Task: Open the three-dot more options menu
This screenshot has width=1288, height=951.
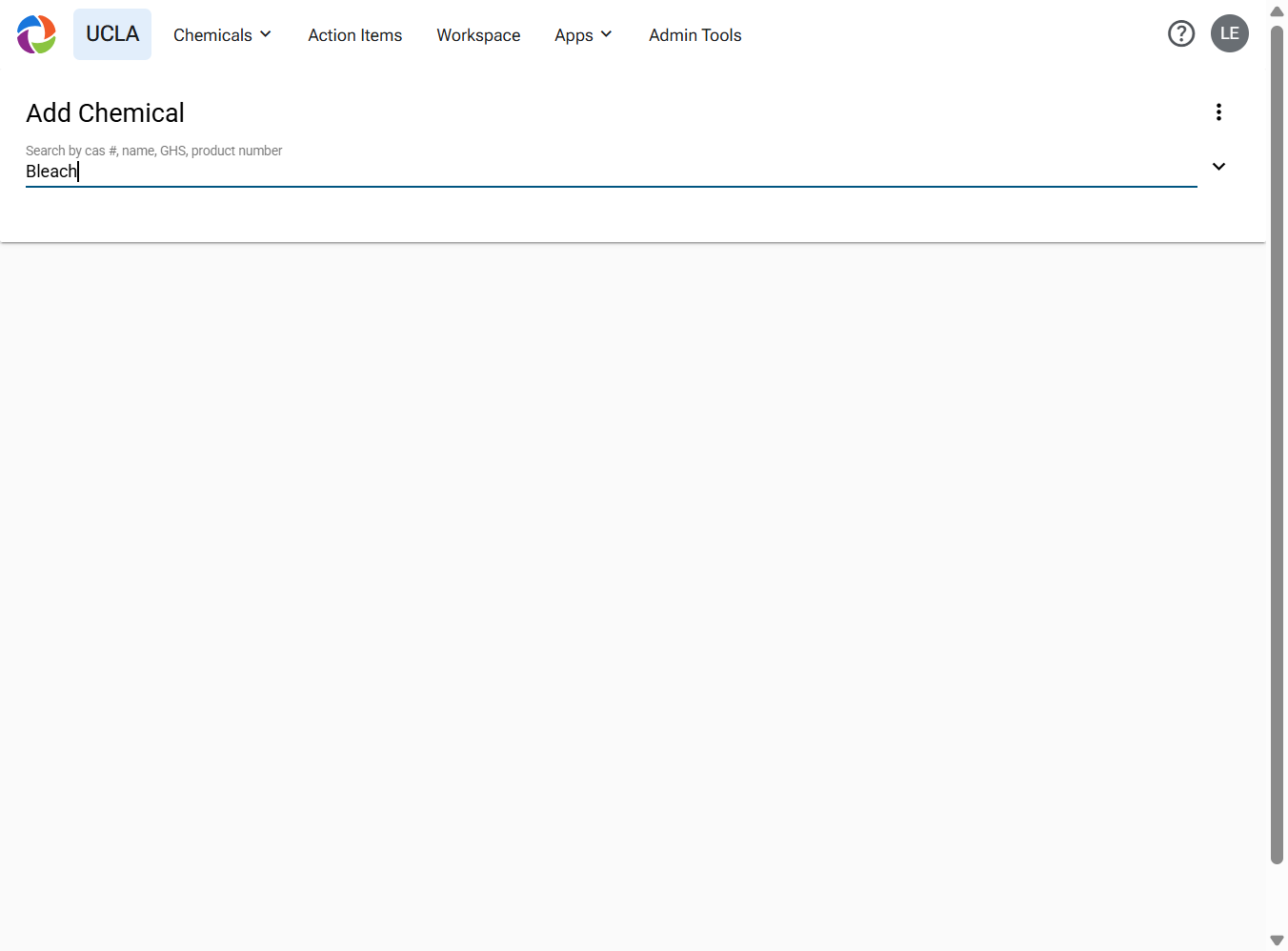Action: click(1218, 112)
